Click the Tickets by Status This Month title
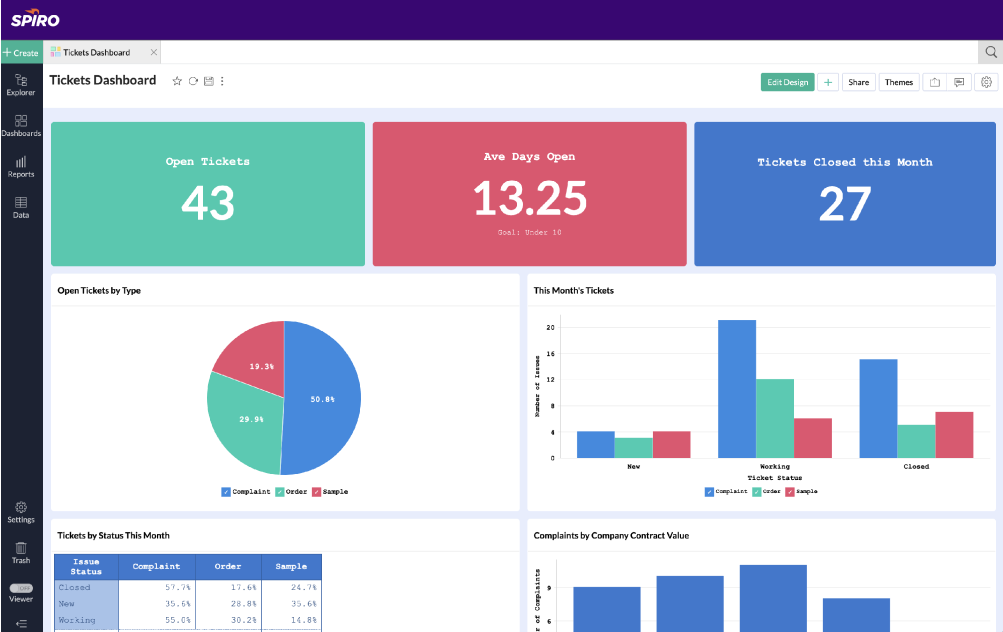The width and height of the screenshot is (1003, 632). click(x=113, y=535)
